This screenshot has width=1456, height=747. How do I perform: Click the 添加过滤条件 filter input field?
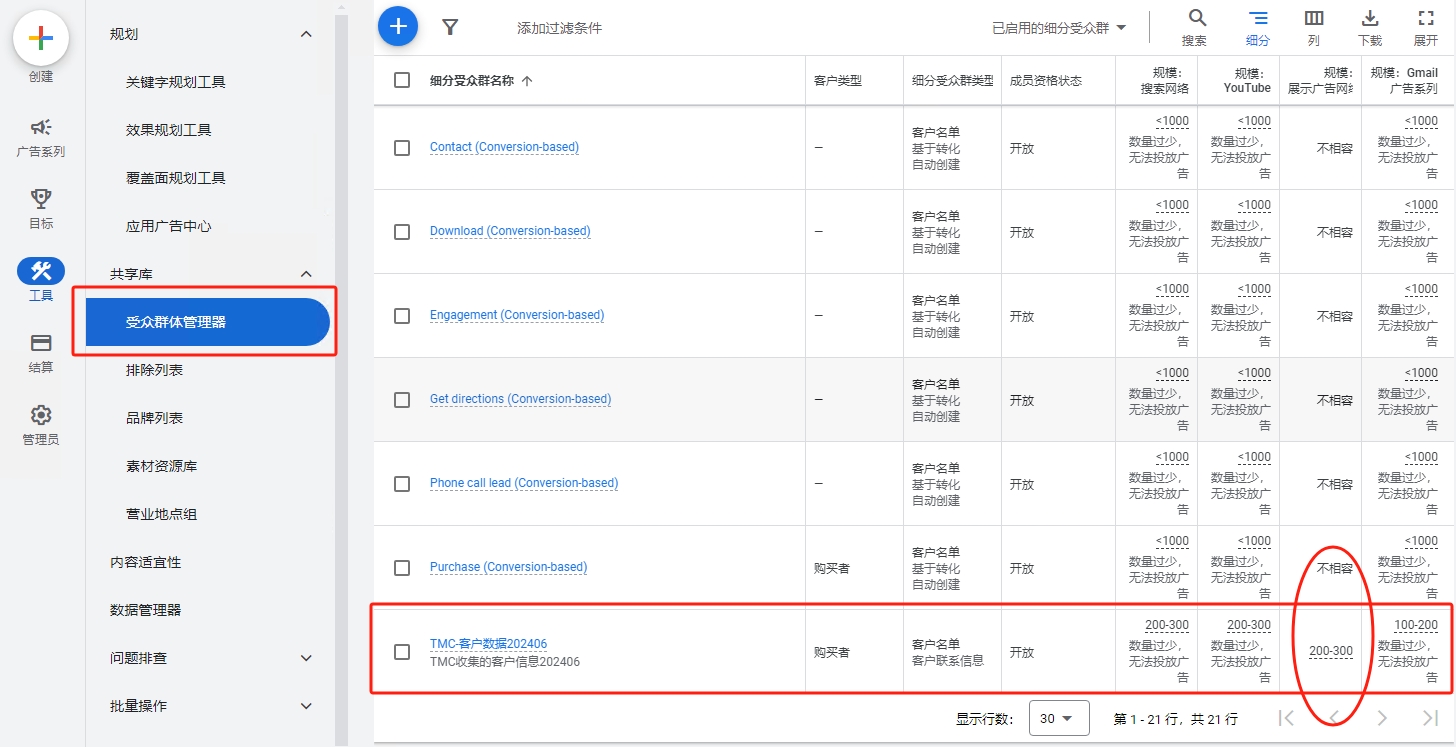click(x=560, y=28)
